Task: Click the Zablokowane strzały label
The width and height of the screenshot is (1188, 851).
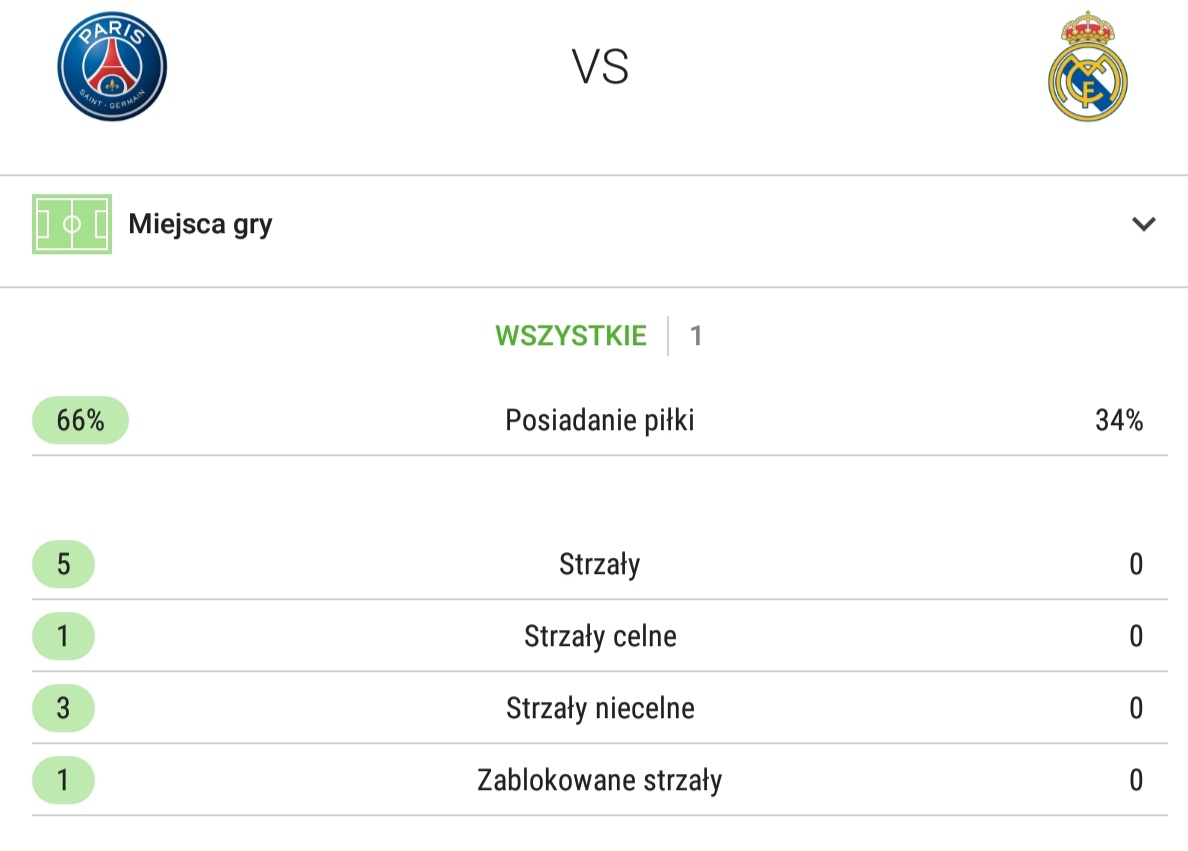Action: 599,780
